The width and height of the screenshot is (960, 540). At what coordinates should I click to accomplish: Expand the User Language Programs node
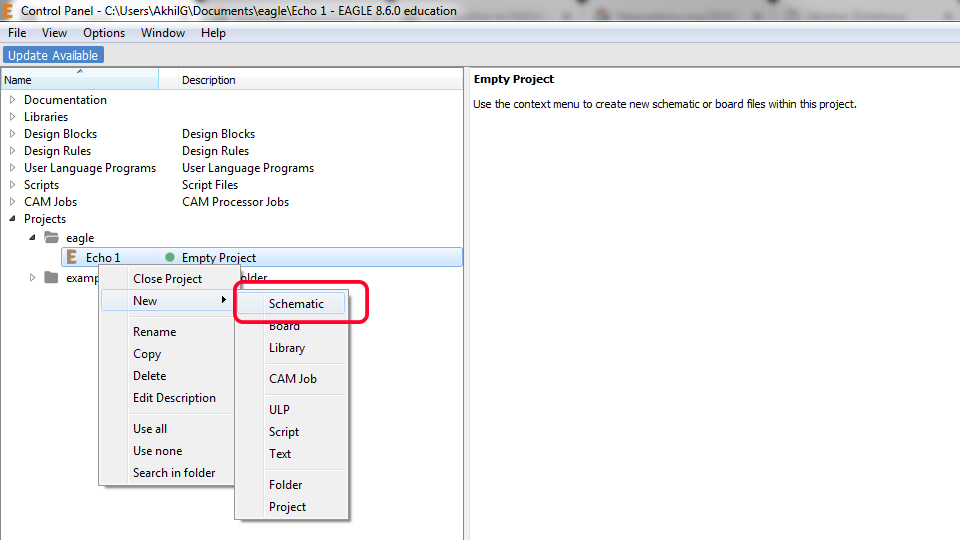tap(12, 168)
